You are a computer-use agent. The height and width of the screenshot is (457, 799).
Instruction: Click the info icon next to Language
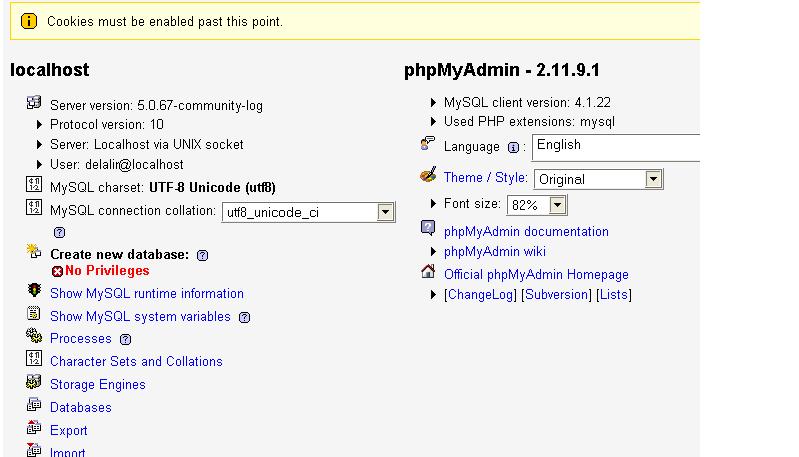pos(513,148)
